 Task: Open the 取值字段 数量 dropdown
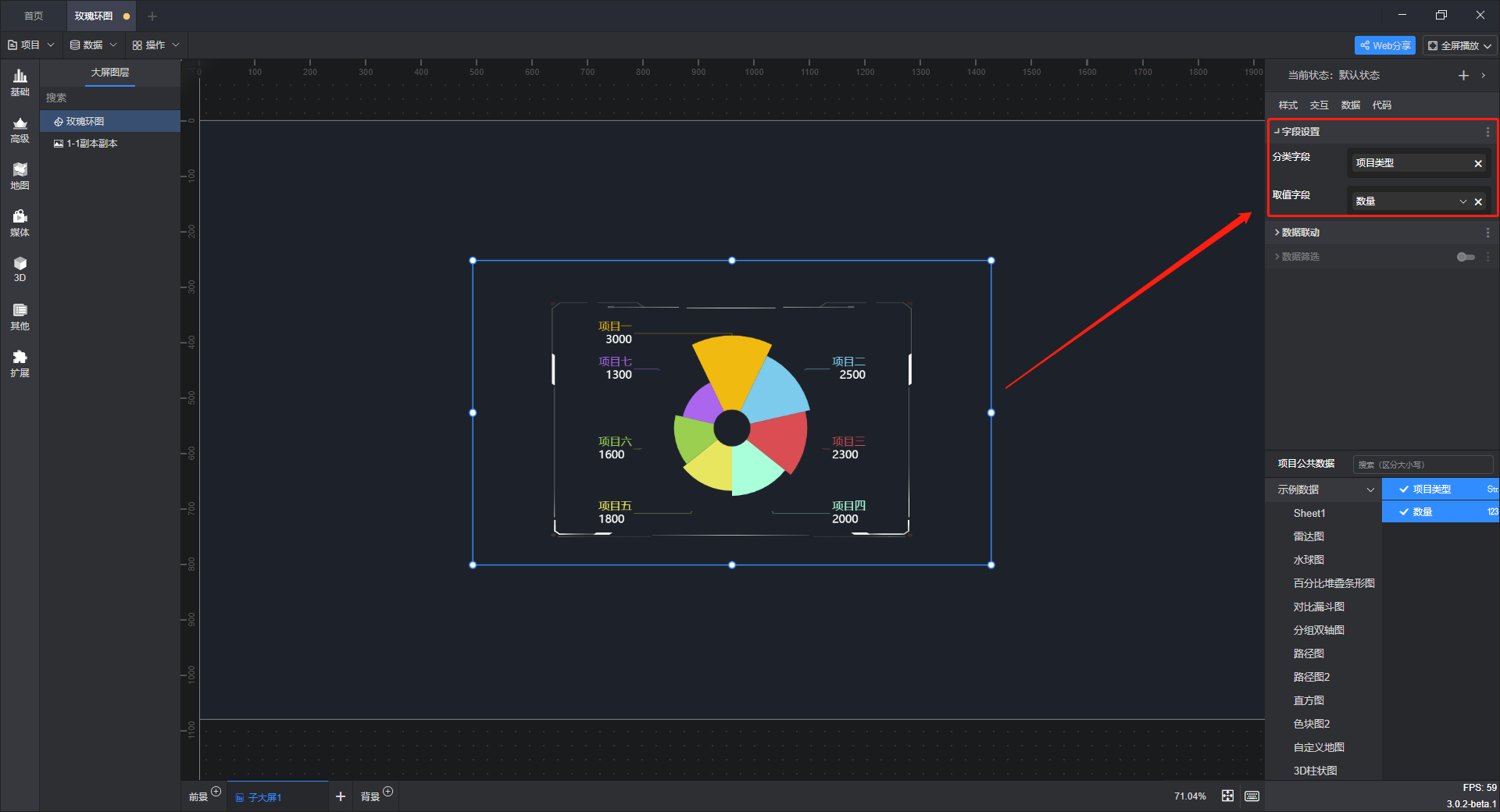pos(1462,201)
